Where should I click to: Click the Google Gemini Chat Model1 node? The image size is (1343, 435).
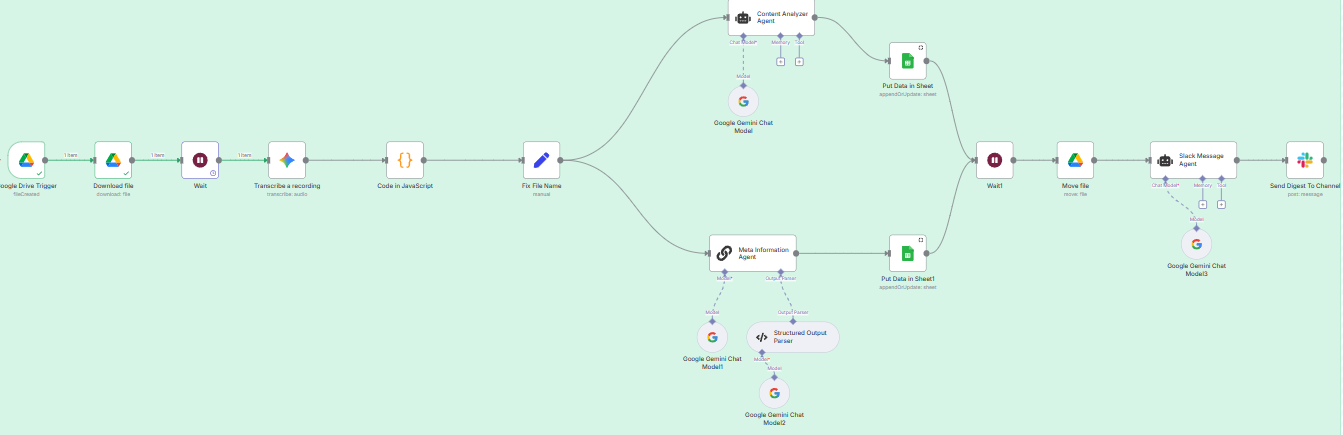[x=712, y=337]
